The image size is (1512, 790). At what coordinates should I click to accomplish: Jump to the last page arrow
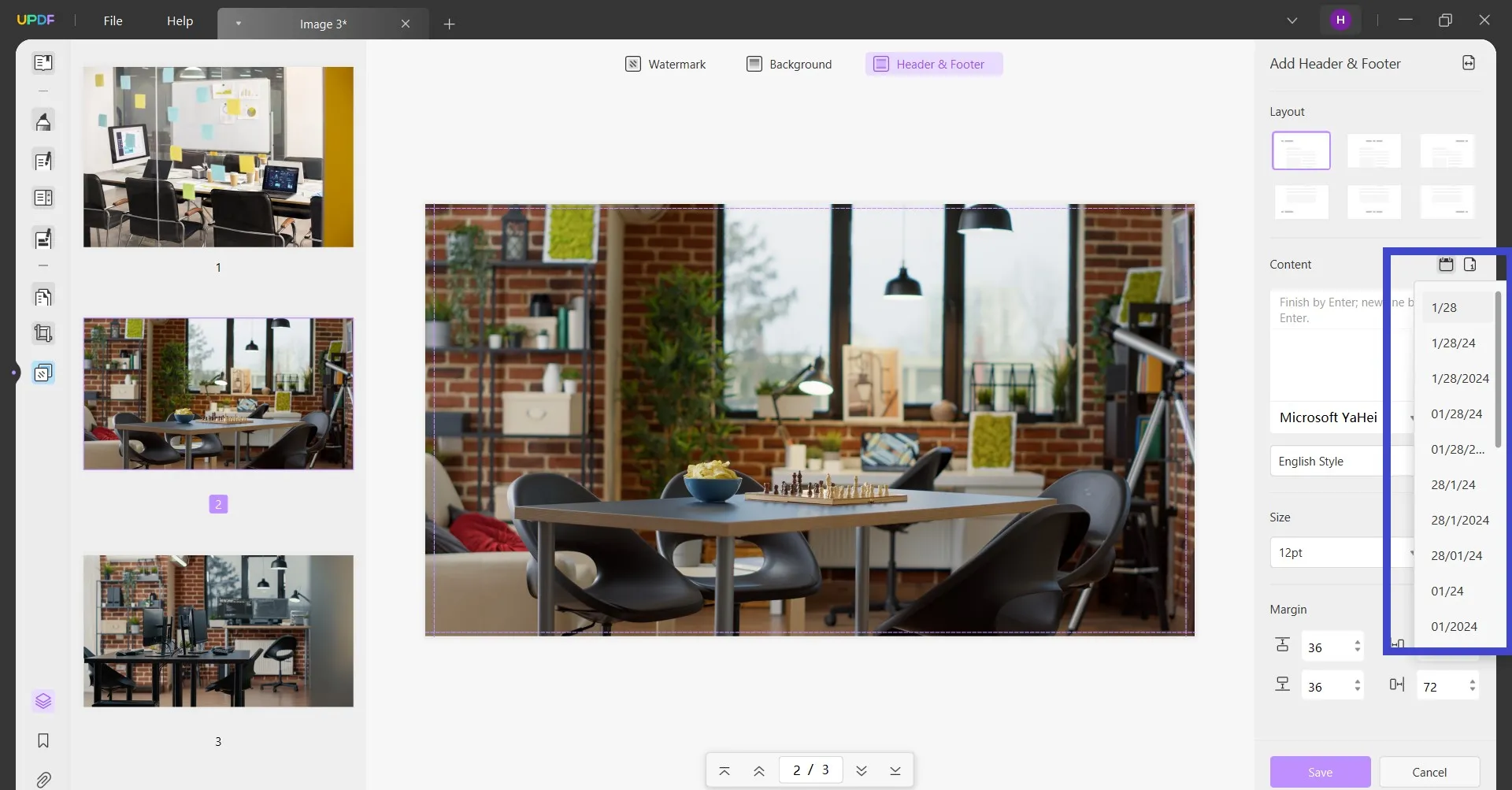[895, 770]
